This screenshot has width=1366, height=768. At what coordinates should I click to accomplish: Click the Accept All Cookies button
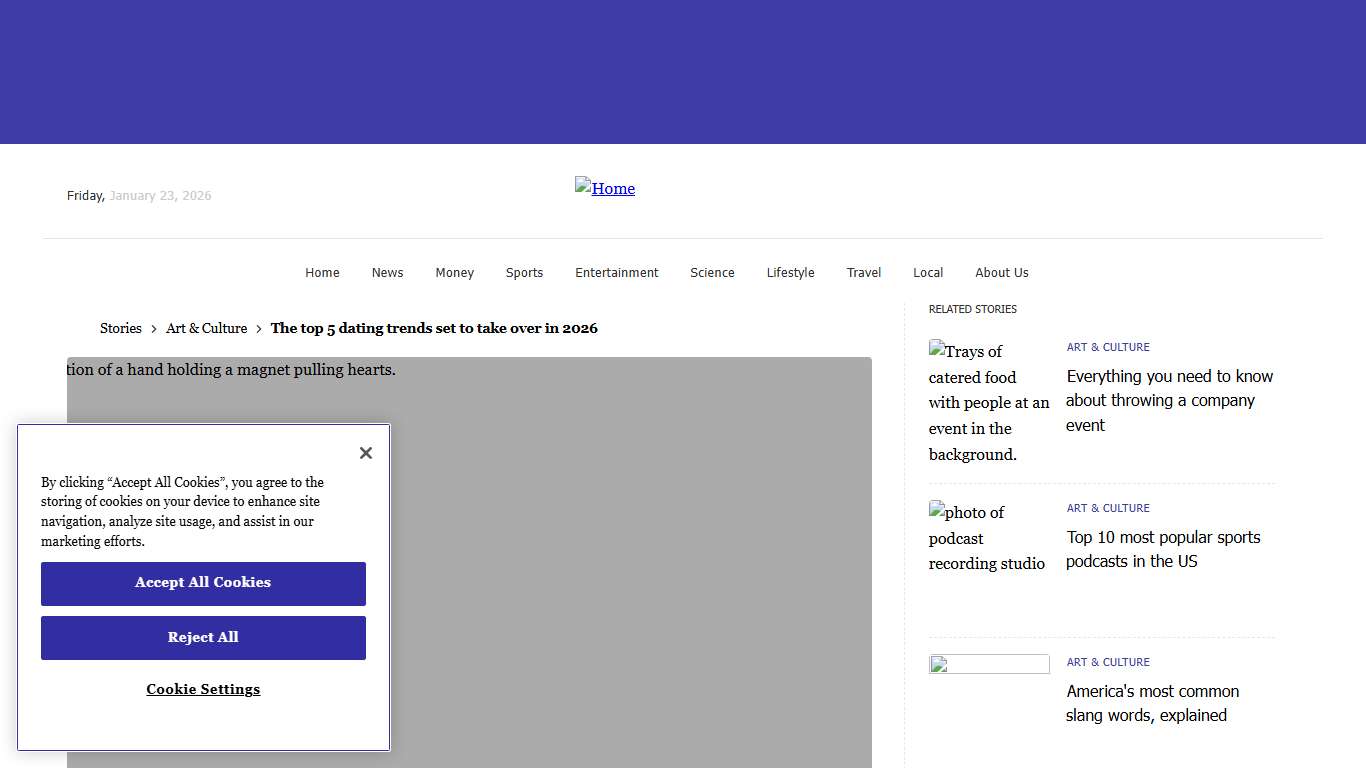(x=203, y=583)
